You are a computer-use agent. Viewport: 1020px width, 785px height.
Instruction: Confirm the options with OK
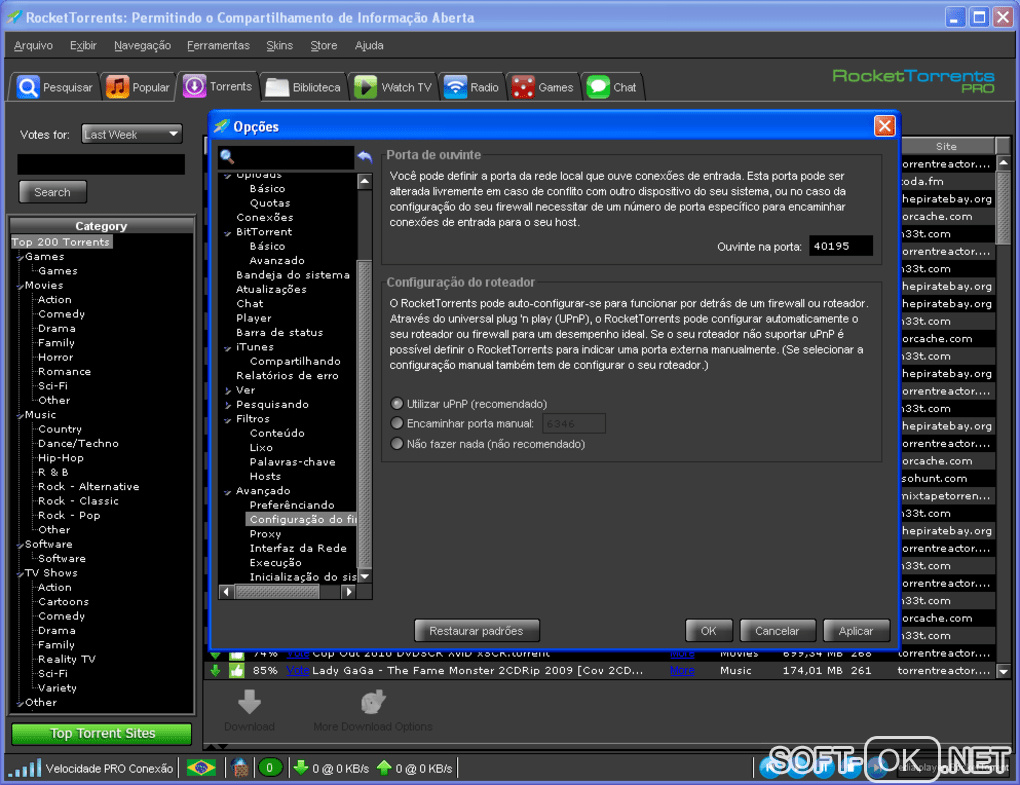pyautogui.click(x=708, y=631)
